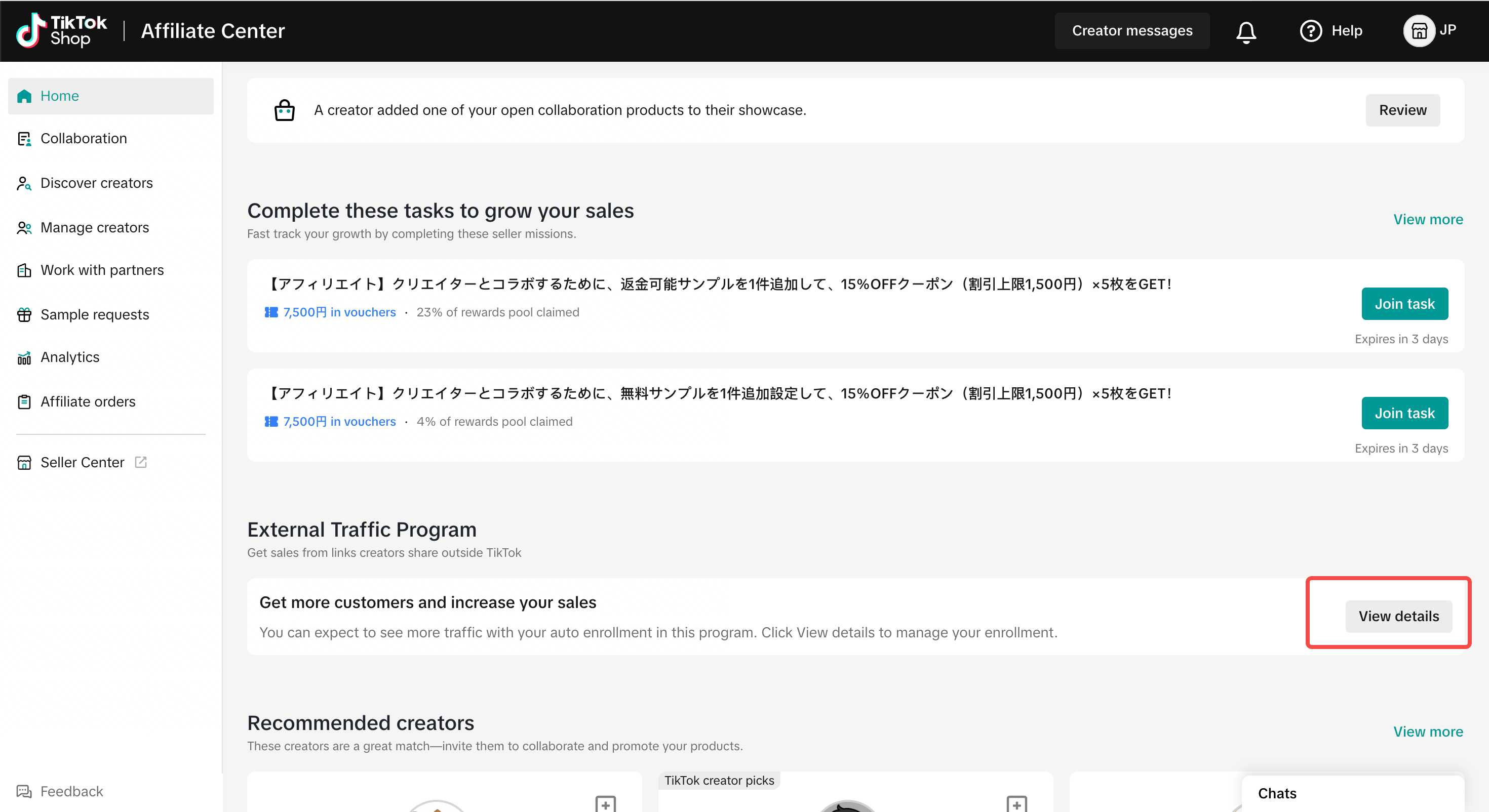
Task: Click voucher icon on the 4% claimed task
Action: [x=271, y=421]
